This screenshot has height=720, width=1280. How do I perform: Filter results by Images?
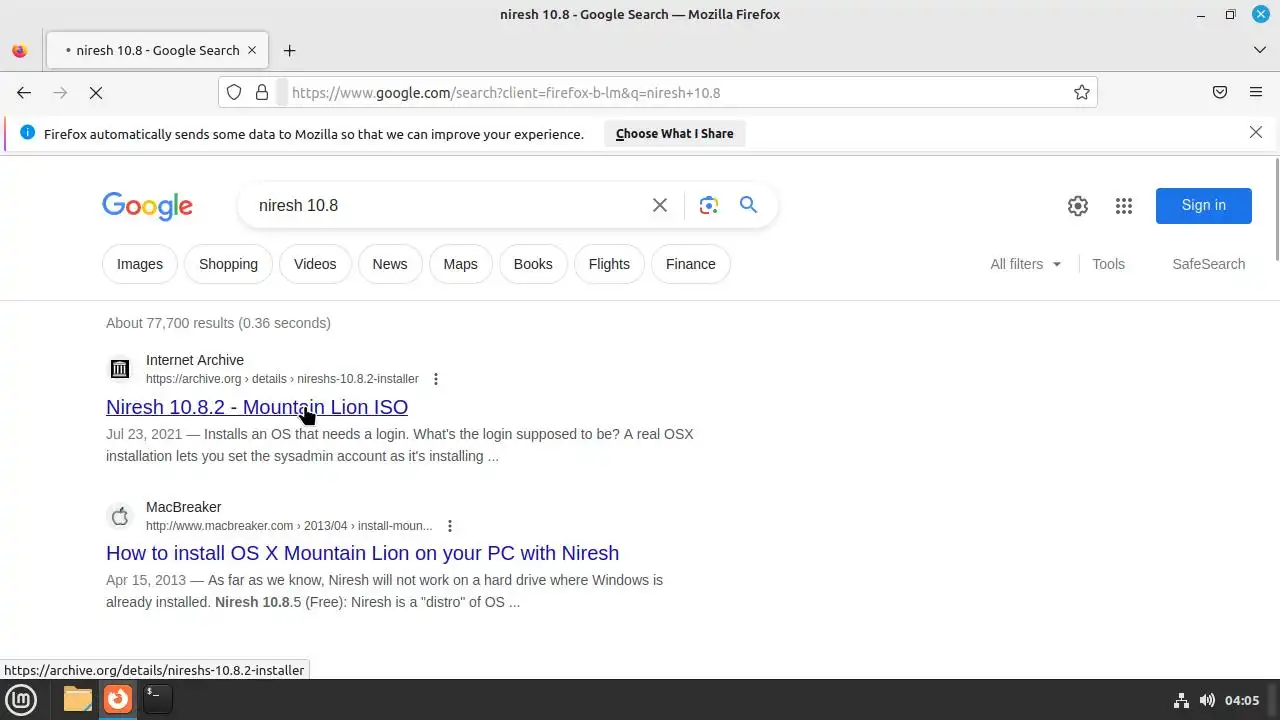click(140, 264)
